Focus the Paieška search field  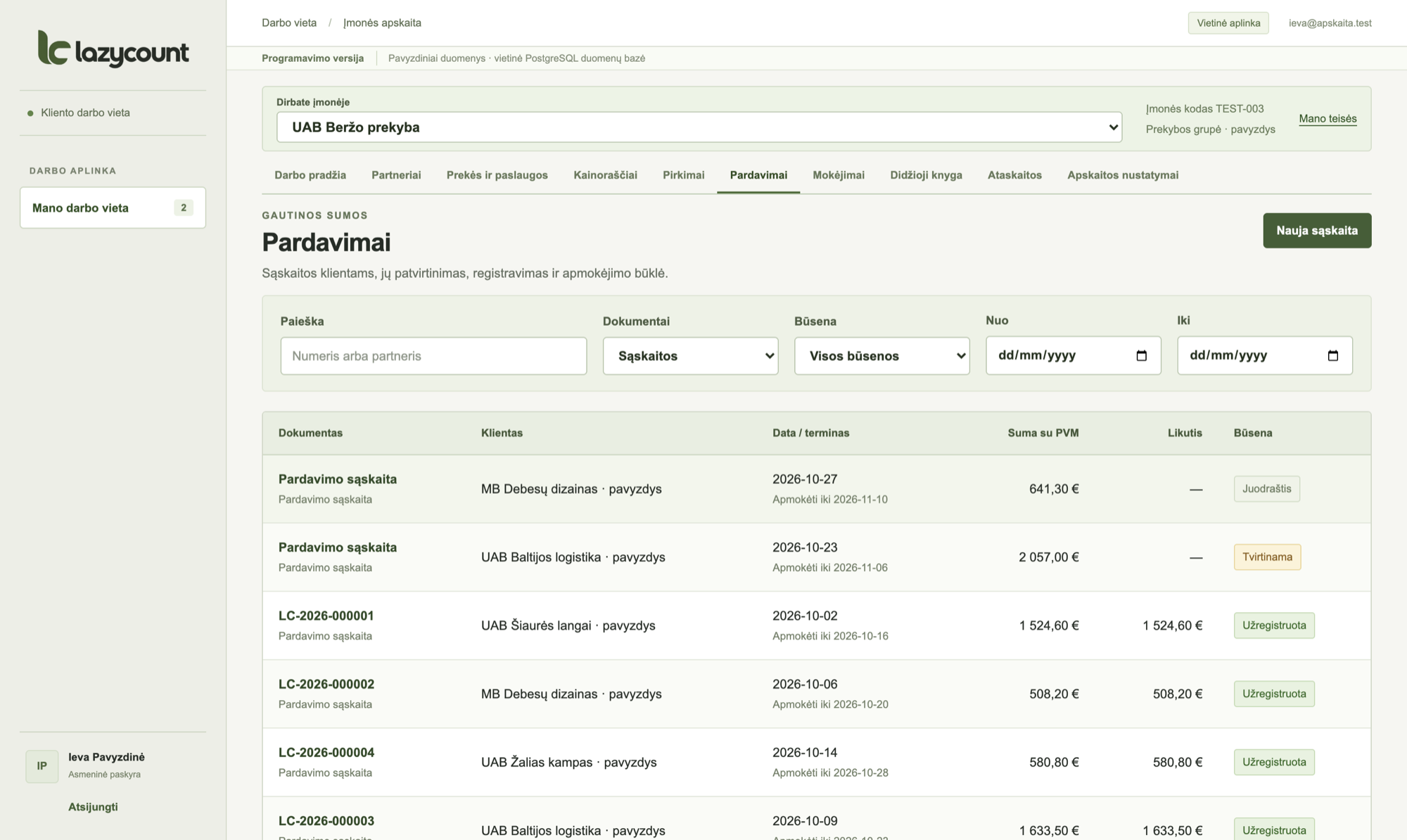433,356
